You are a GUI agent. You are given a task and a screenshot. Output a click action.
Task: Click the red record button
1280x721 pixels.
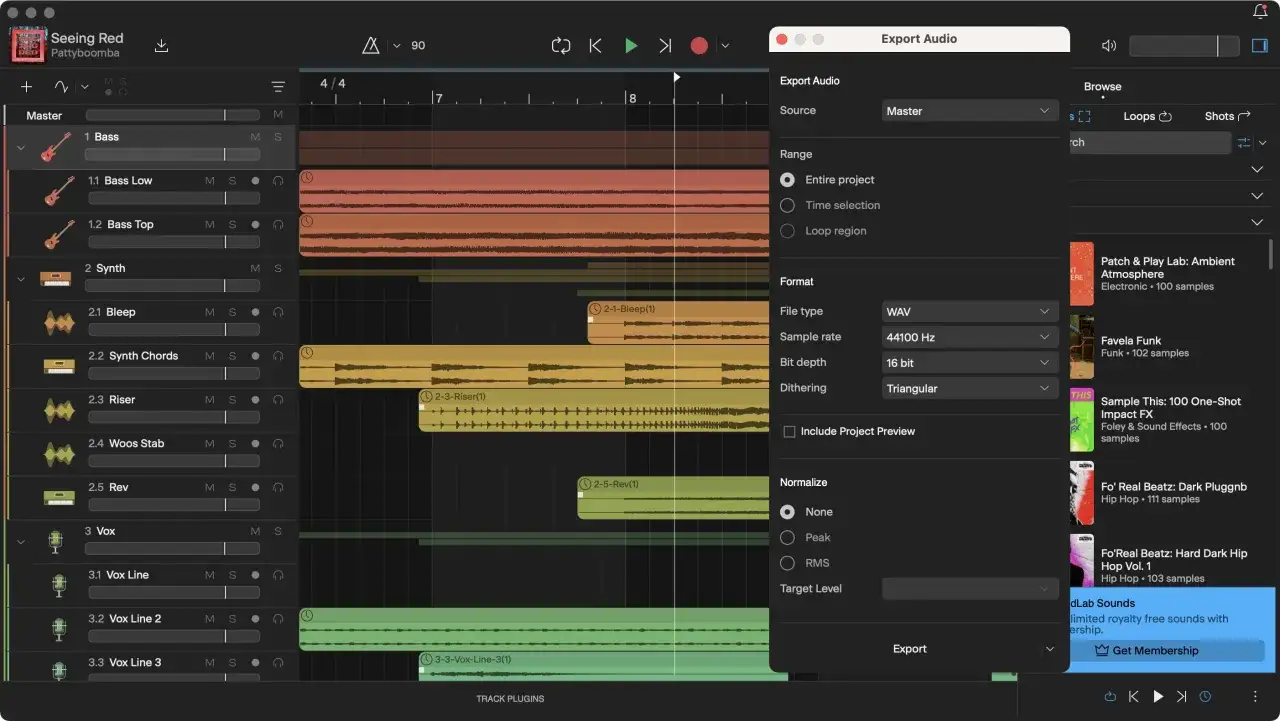click(699, 45)
